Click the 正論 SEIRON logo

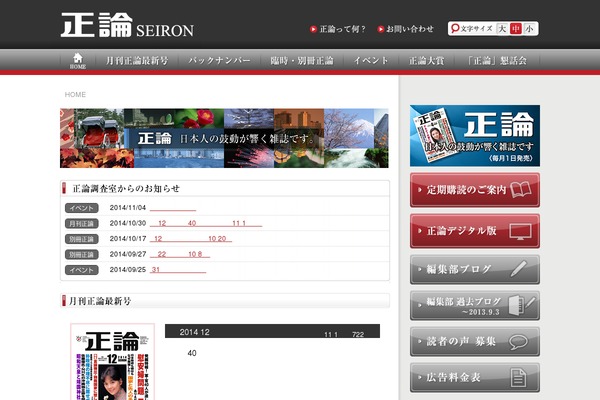coord(127,25)
